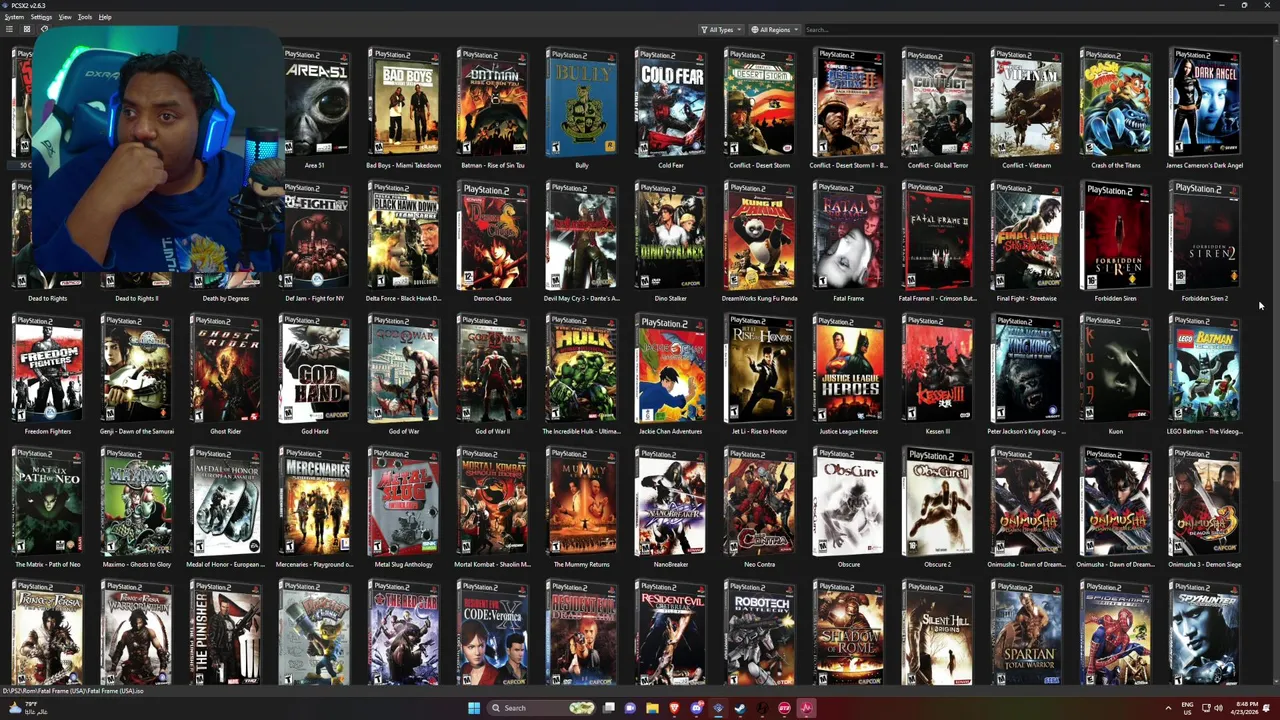Select The Matrix - Path of Neo cover
Image resolution: width=1280 pixels, height=720 pixels.
[48, 502]
